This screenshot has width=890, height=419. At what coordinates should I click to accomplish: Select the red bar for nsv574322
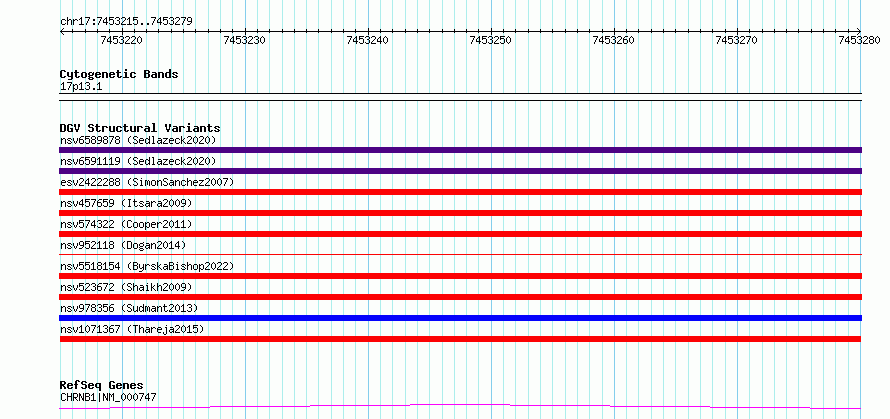[x=460, y=234]
